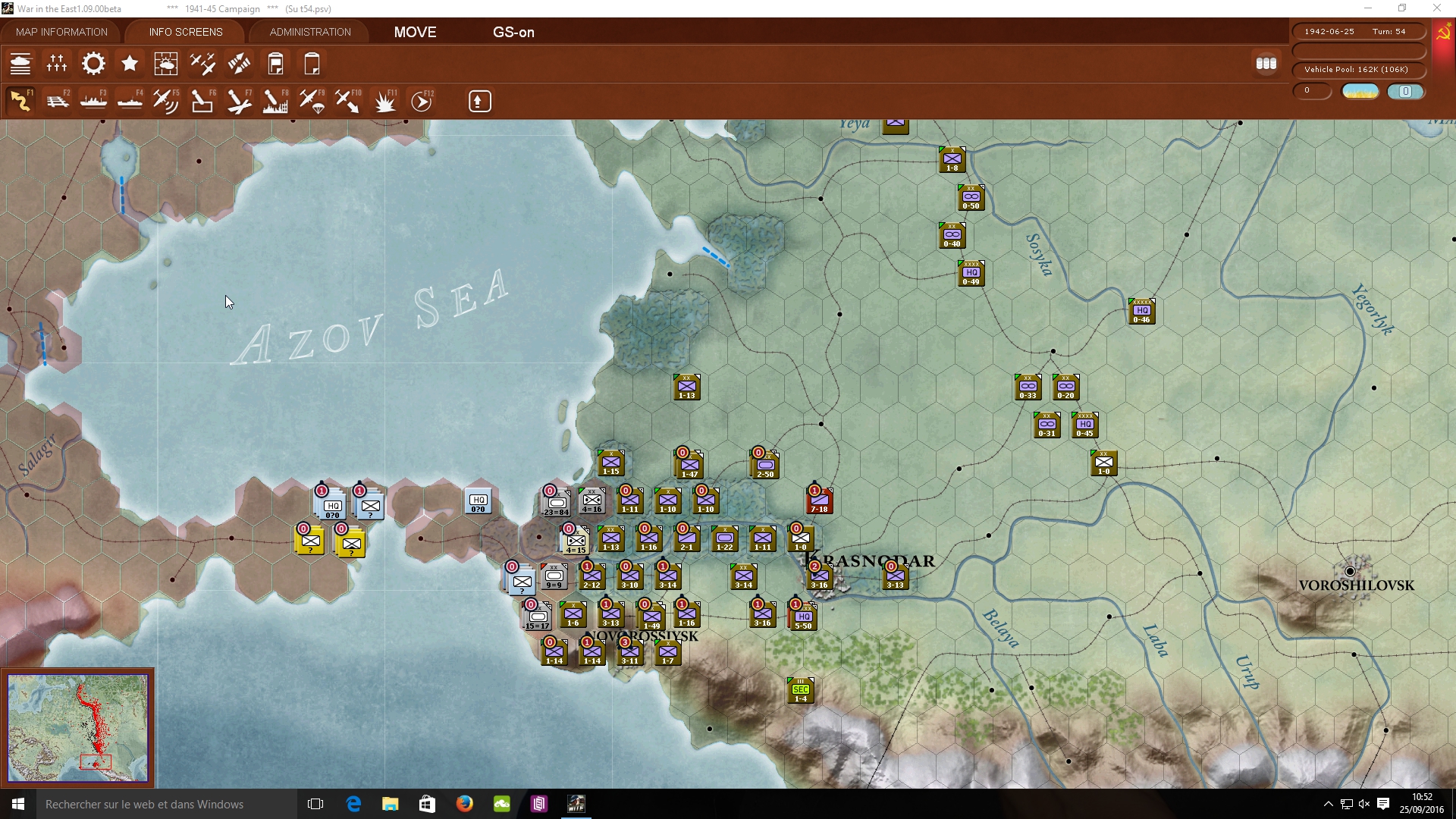Open File Explorer from taskbar
This screenshot has width=1456, height=819.
(390, 804)
